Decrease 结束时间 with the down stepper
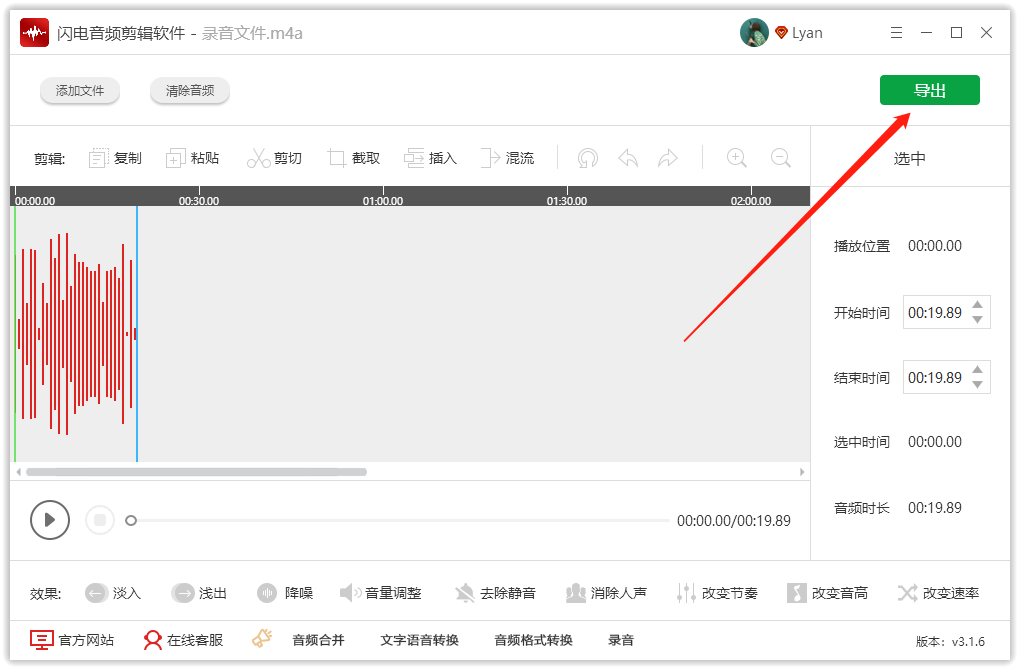The height and width of the screenshot is (670, 1020). tap(975, 383)
